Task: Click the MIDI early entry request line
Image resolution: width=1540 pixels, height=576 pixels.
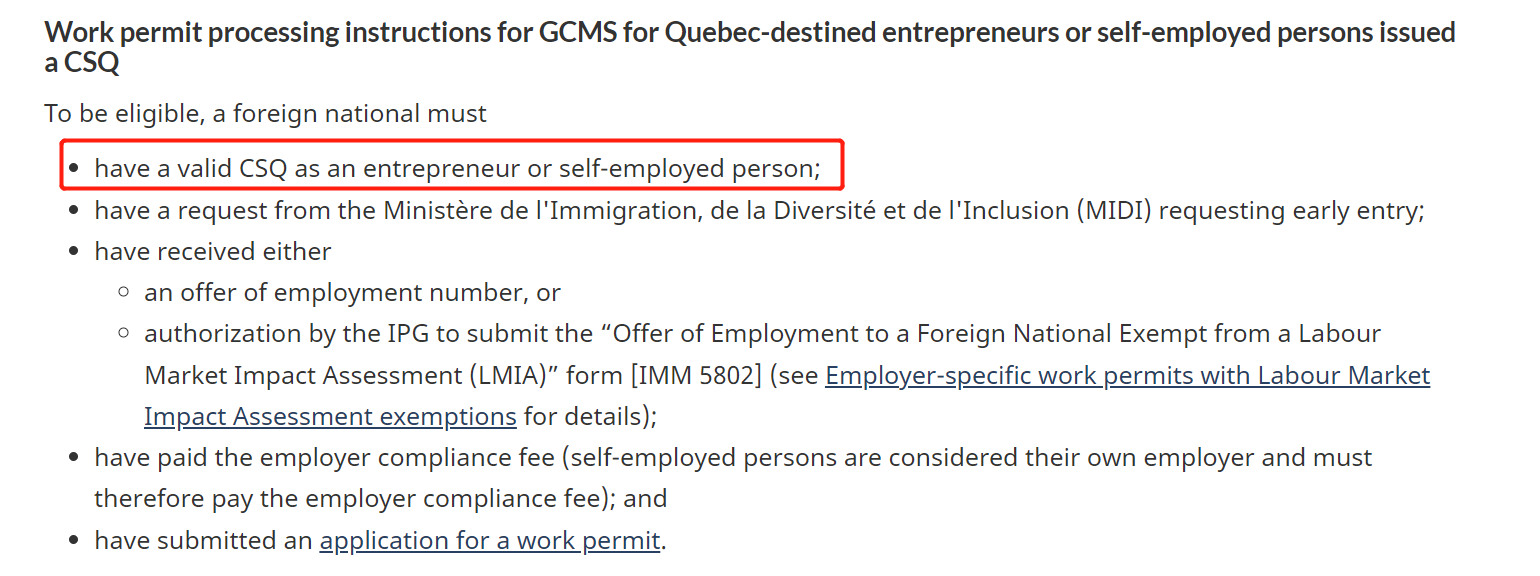Action: point(759,211)
